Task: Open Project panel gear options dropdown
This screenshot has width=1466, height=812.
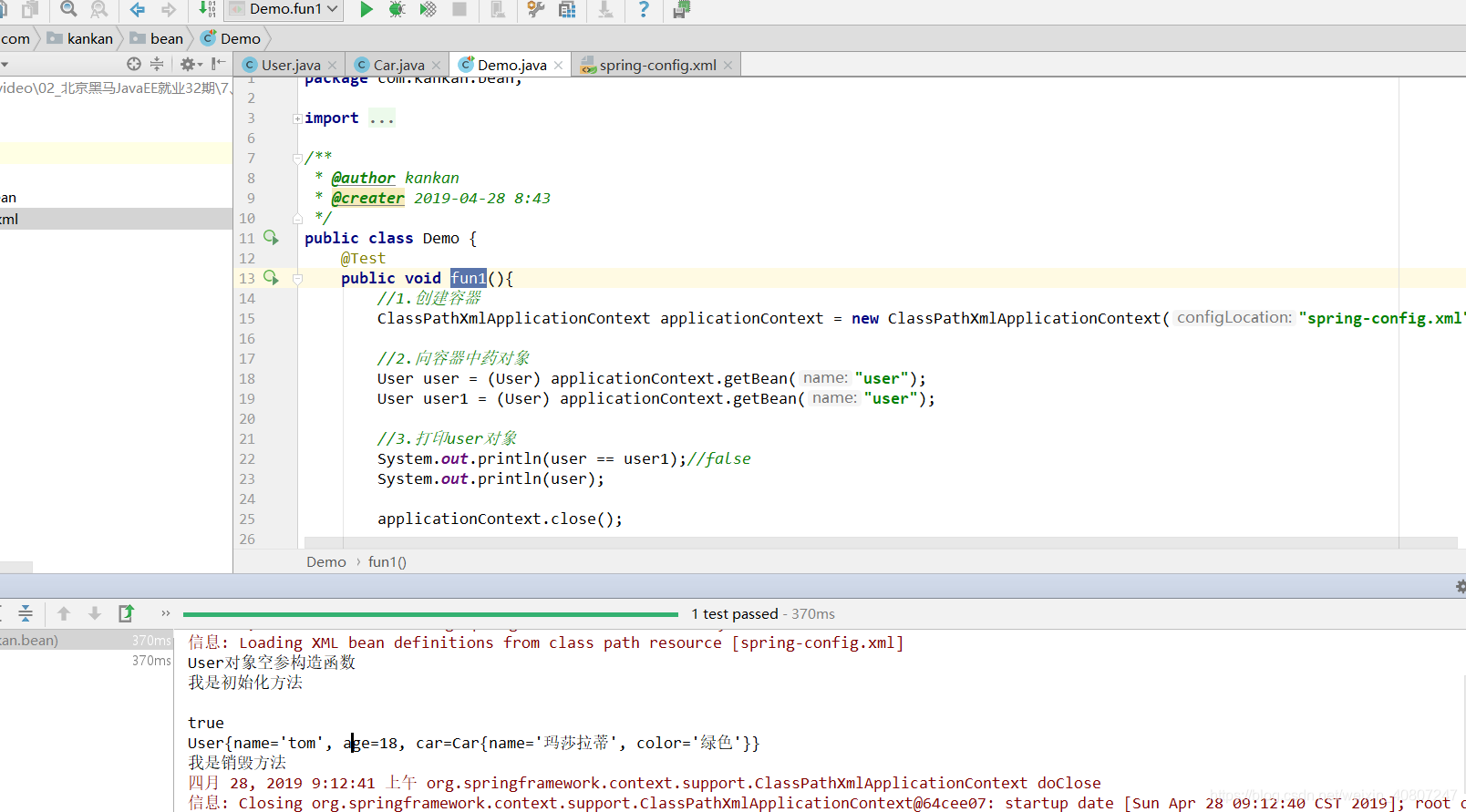Action: pos(191,64)
